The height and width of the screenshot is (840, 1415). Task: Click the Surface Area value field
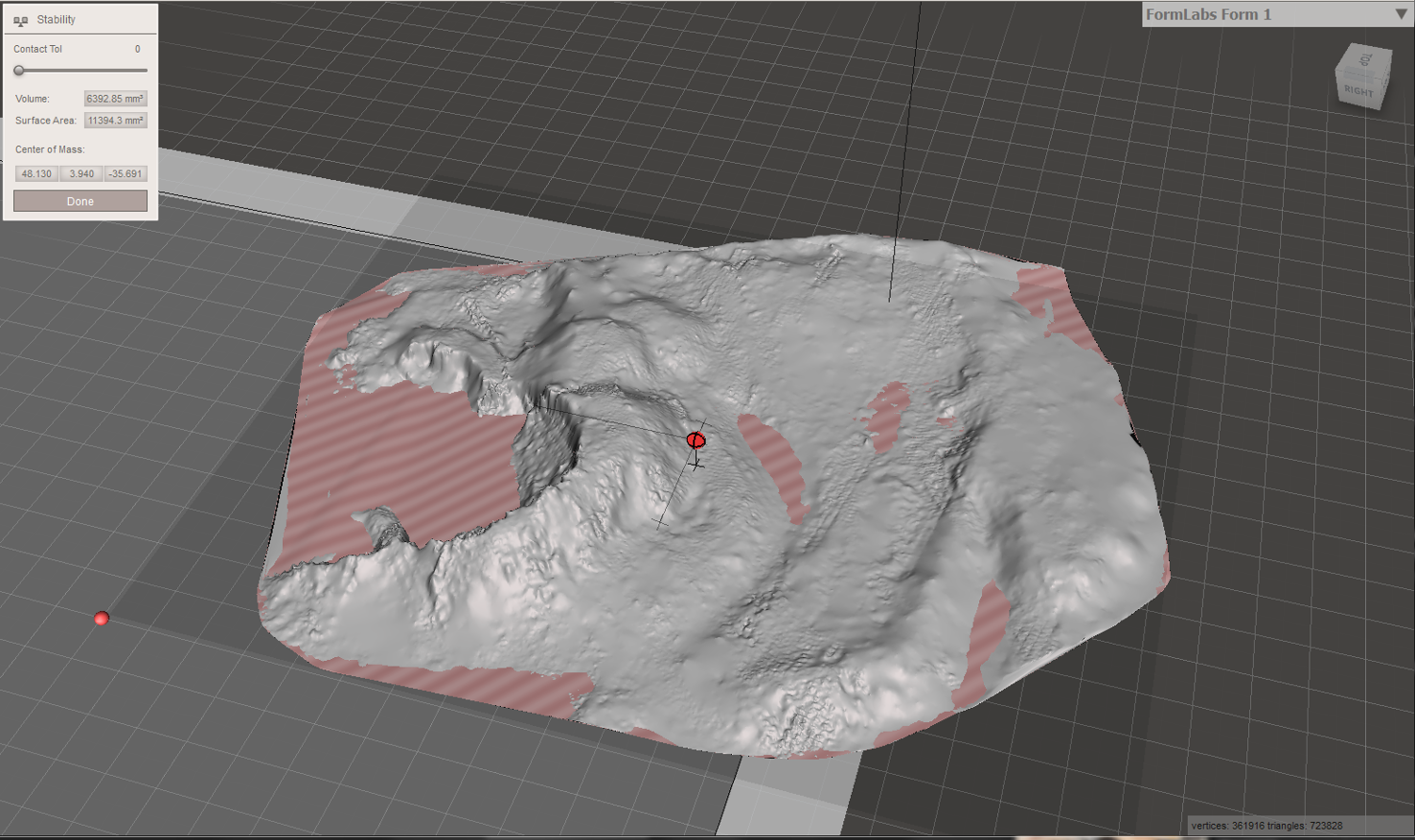(x=115, y=121)
